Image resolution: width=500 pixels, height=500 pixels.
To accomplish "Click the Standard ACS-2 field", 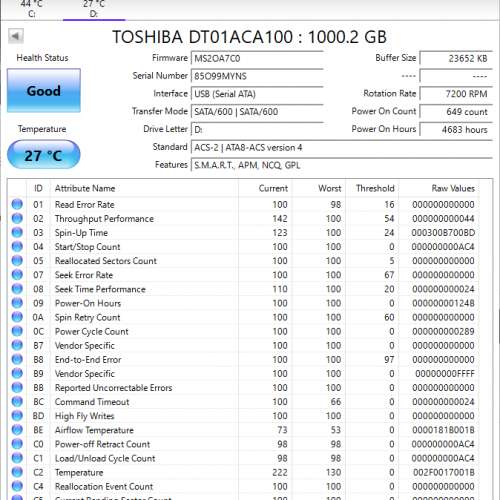I will tap(342, 147).
